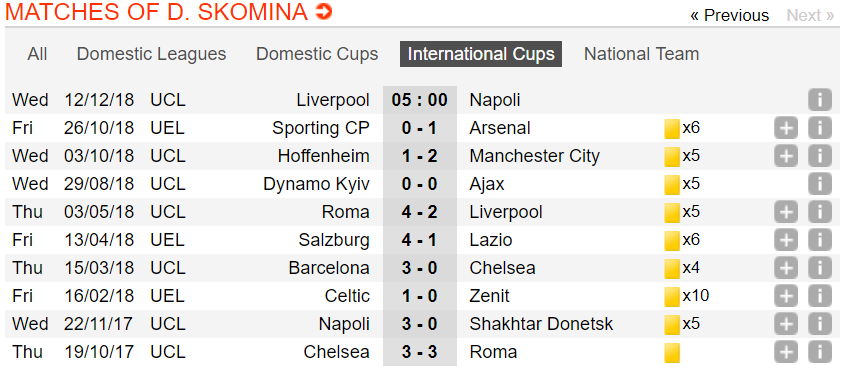Open info icon for Chelsea vs Roma
Image resolution: width=847 pixels, height=370 pixels.
pyautogui.click(x=819, y=352)
